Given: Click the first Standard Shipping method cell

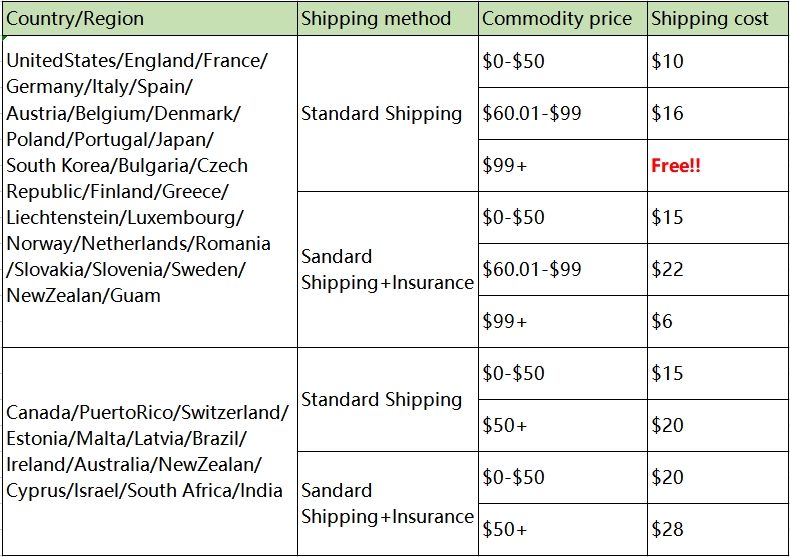Looking at the screenshot, I should pos(381,113).
